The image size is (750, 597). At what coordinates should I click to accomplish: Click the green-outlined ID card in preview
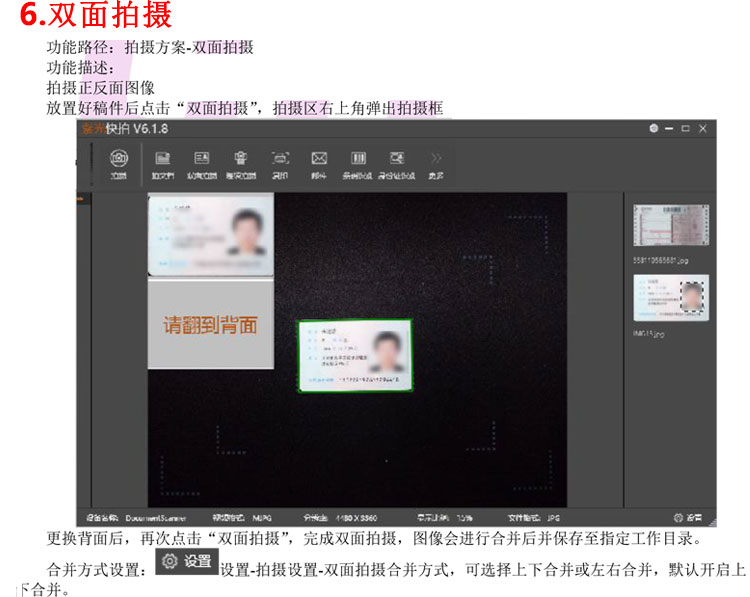click(354, 354)
